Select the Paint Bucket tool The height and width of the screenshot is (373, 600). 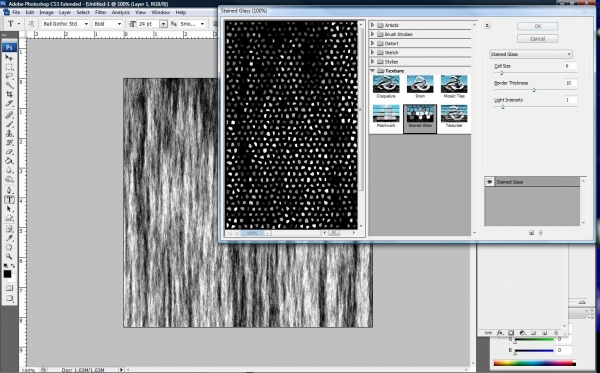(9, 161)
